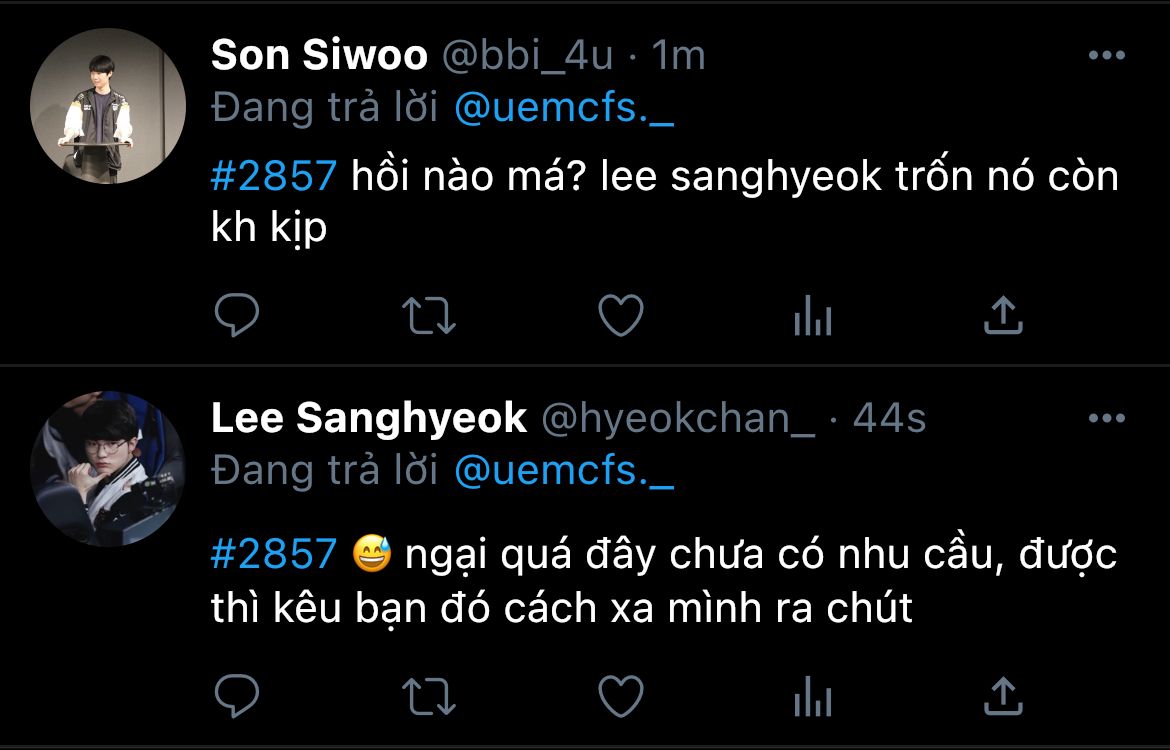
Task: Click the Son Siwoo display name
Action: pyautogui.click(x=319, y=56)
